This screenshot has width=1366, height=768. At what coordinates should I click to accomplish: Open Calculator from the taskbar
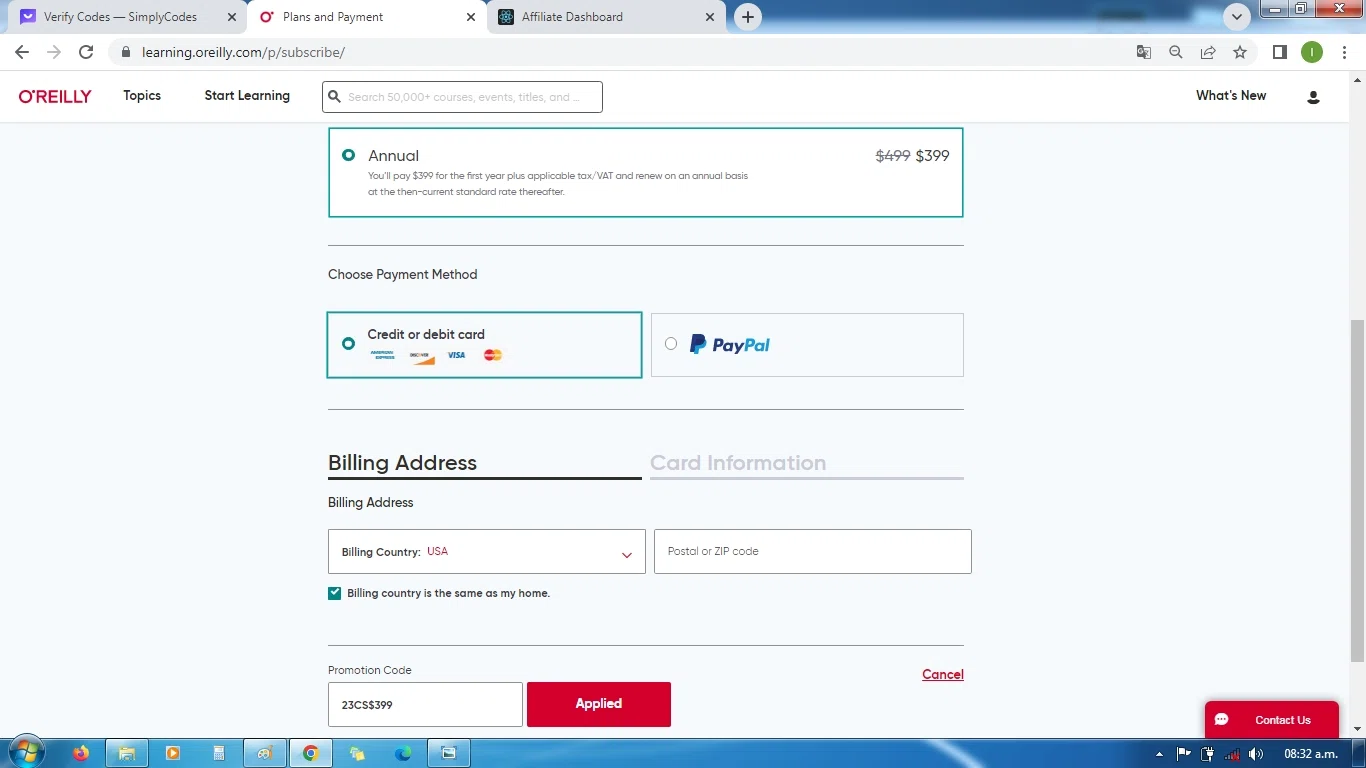(219, 753)
